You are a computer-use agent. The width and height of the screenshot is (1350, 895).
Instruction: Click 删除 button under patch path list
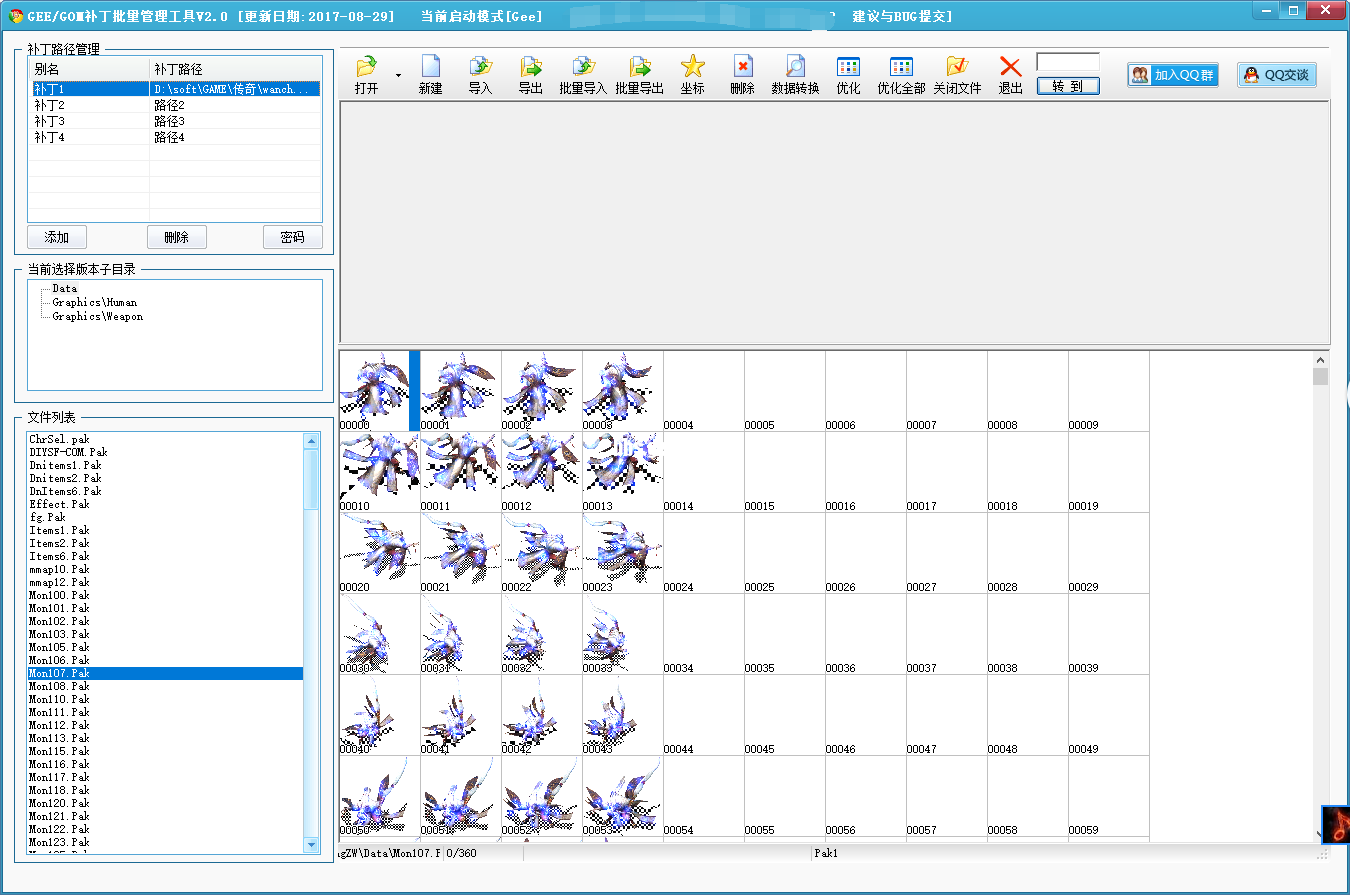point(176,237)
